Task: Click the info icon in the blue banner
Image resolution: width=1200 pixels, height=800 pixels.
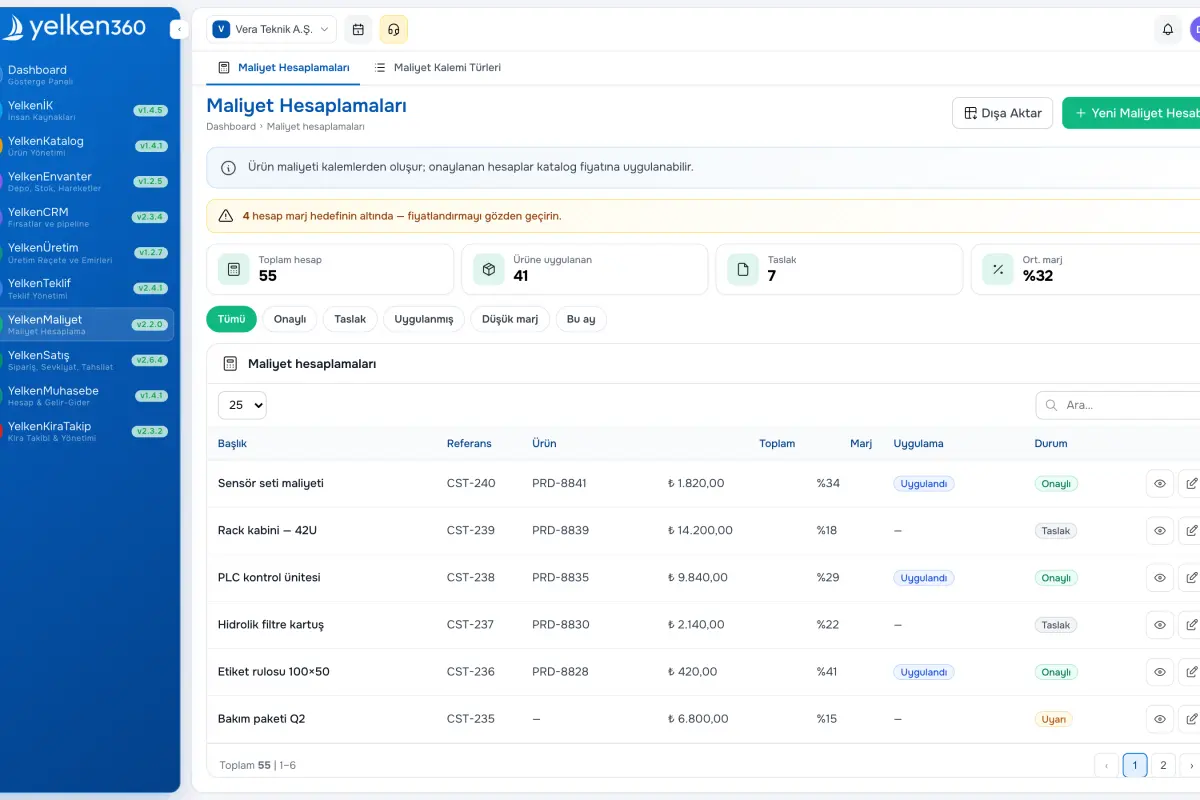Action: 228,168
